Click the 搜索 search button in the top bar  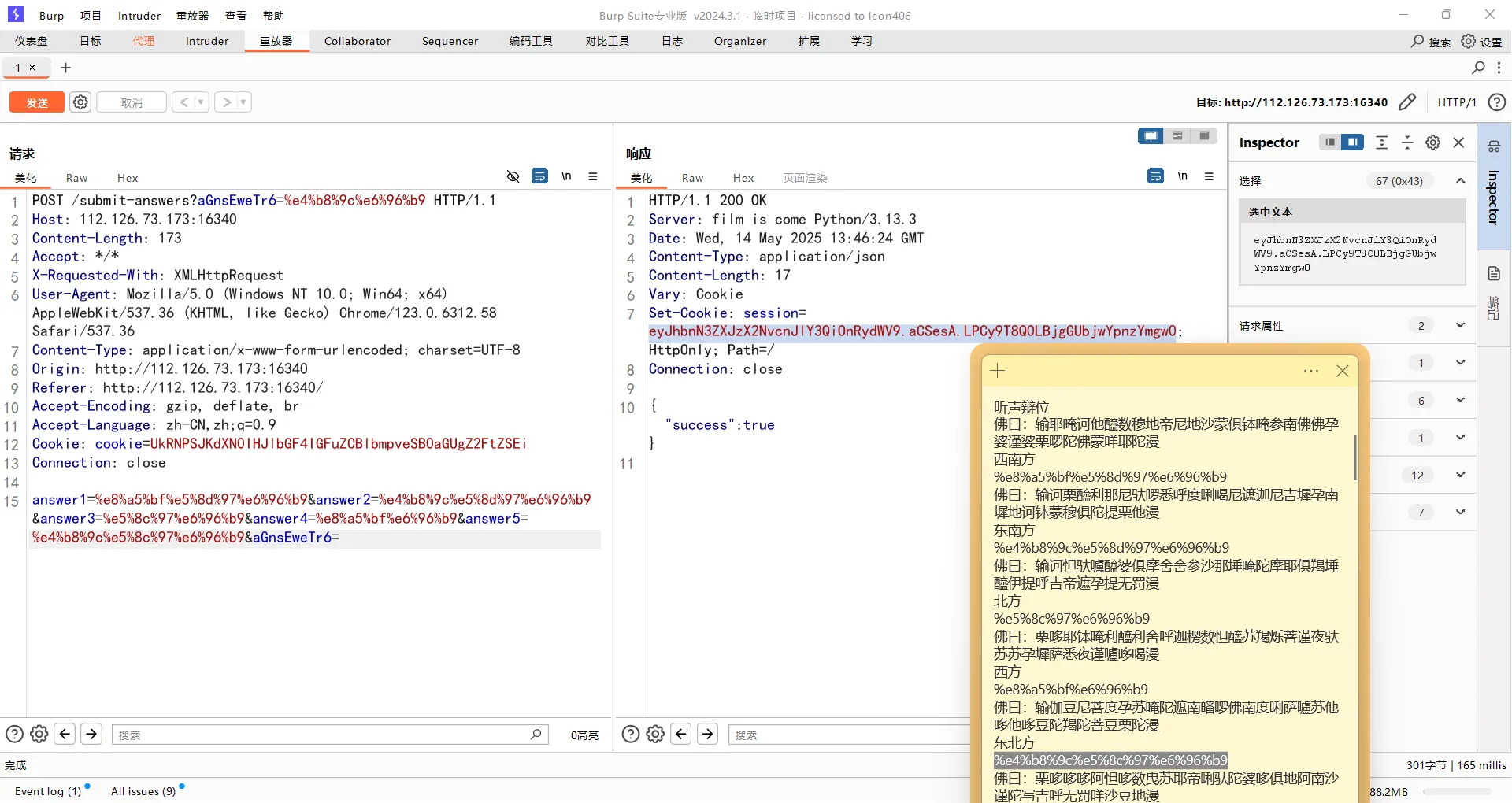1431,42
